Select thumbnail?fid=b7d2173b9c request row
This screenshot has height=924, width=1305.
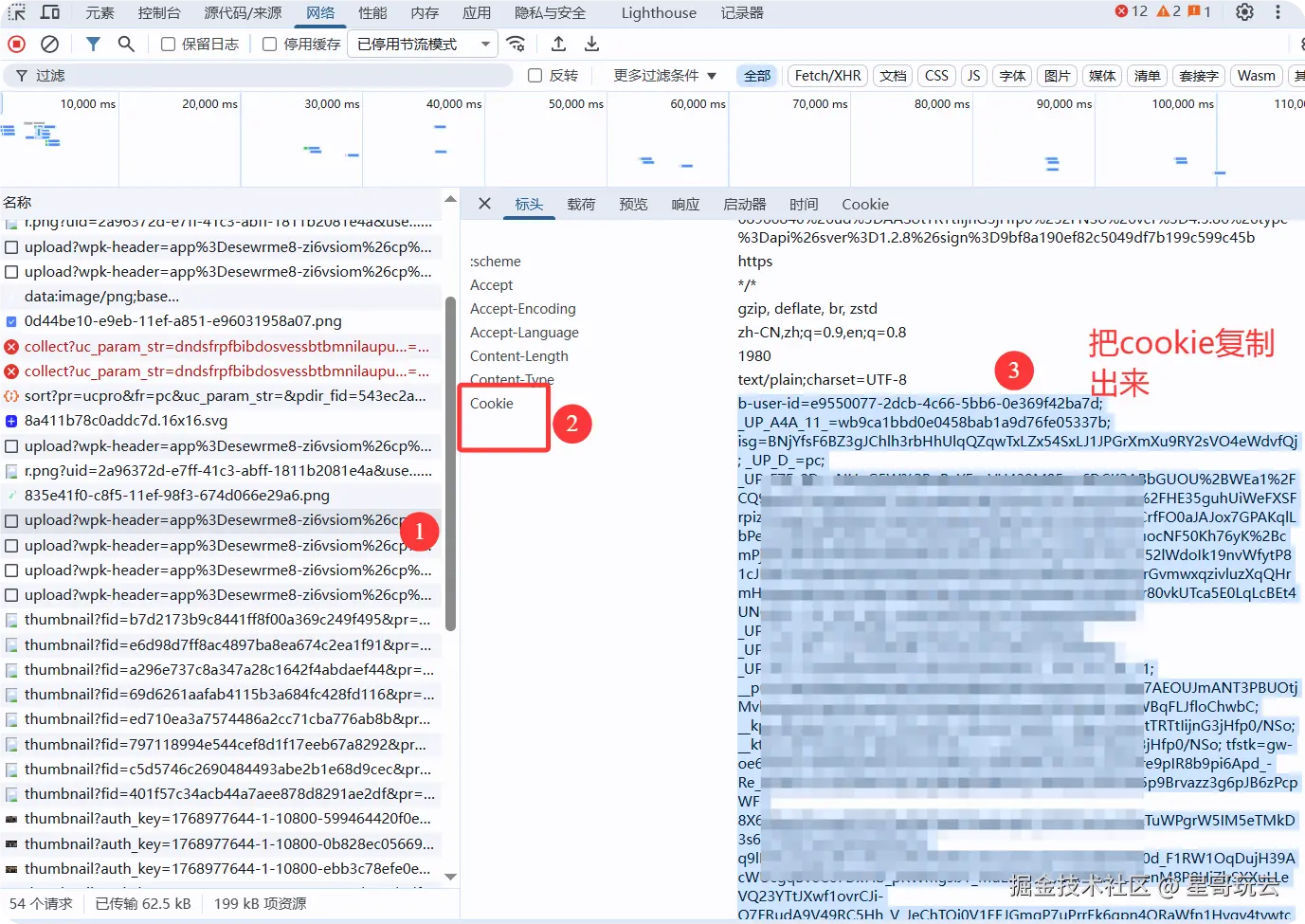point(220,620)
